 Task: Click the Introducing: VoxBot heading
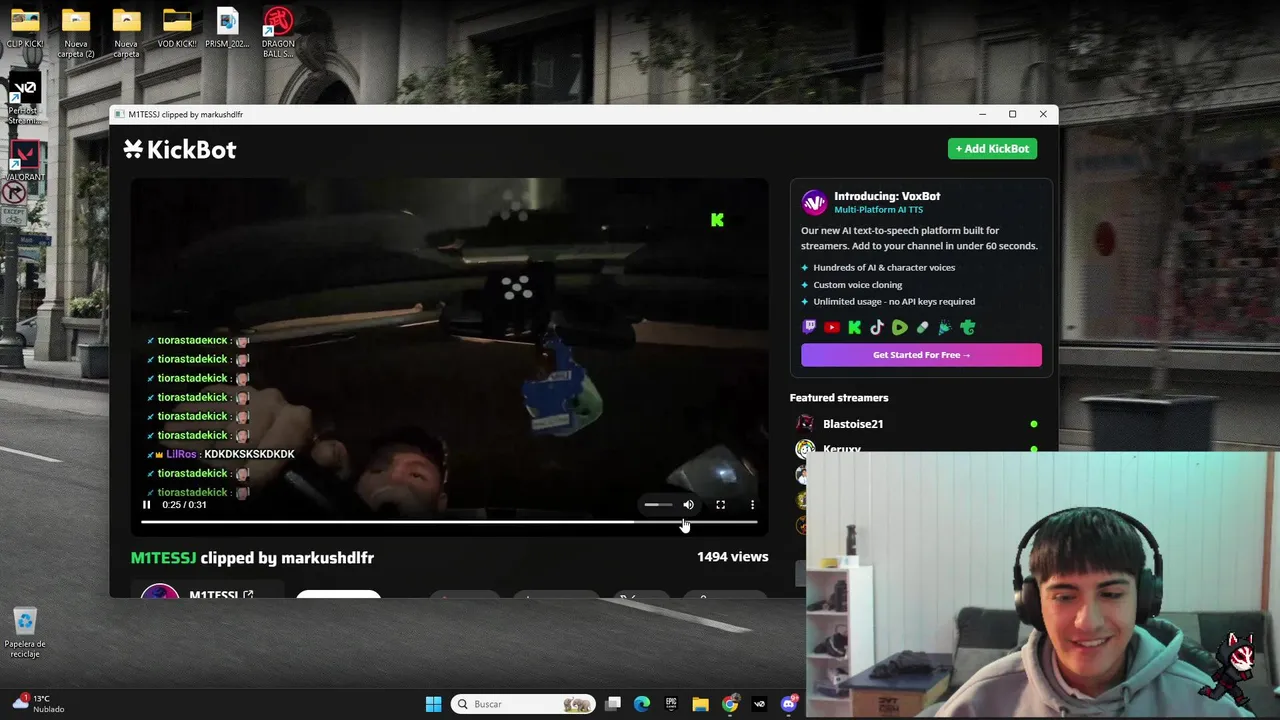(x=887, y=196)
